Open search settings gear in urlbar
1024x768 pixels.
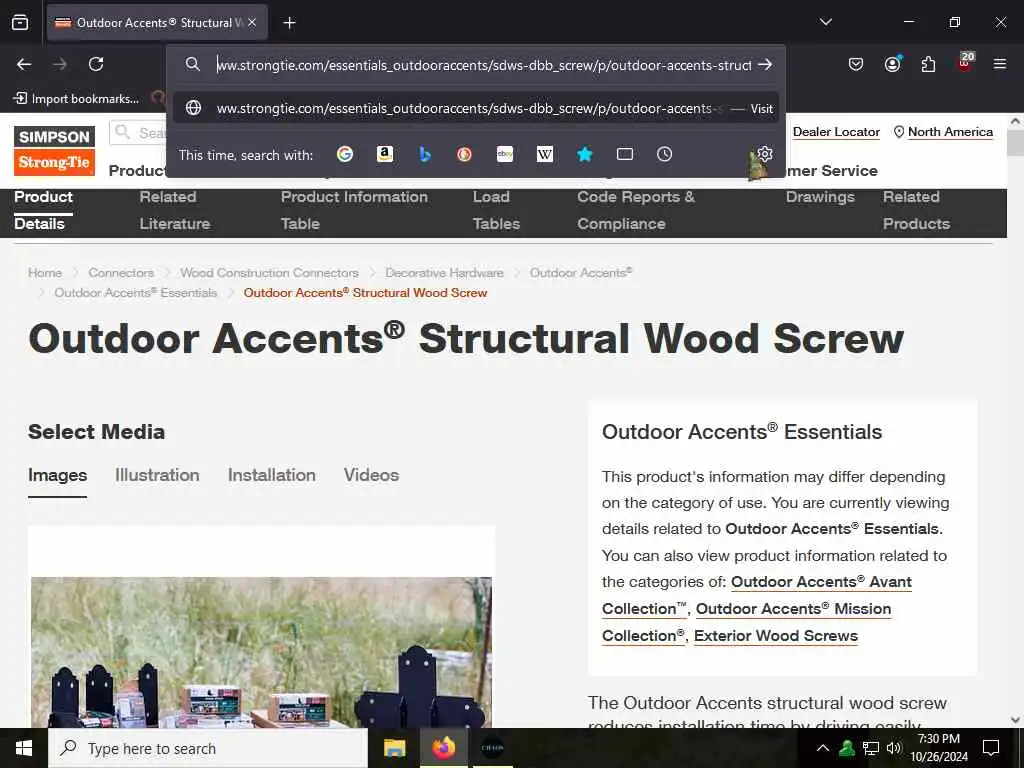click(x=765, y=154)
